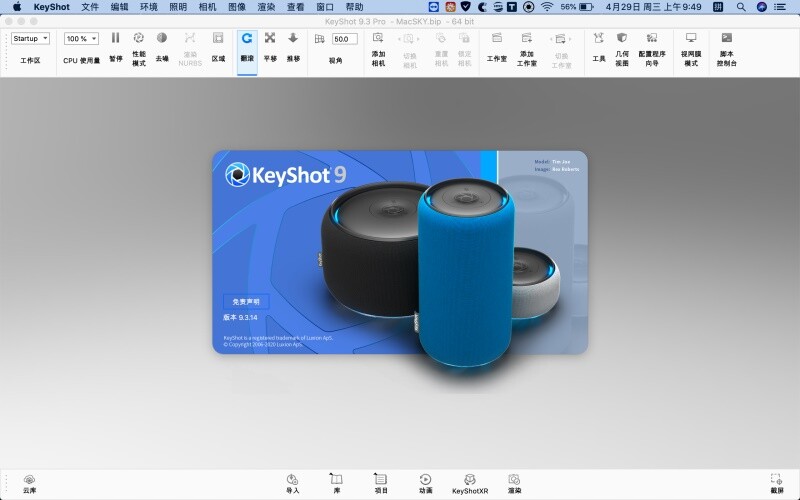Click the Wi-Fi status icon
This screenshot has width=800, height=500.
click(x=547, y=7)
